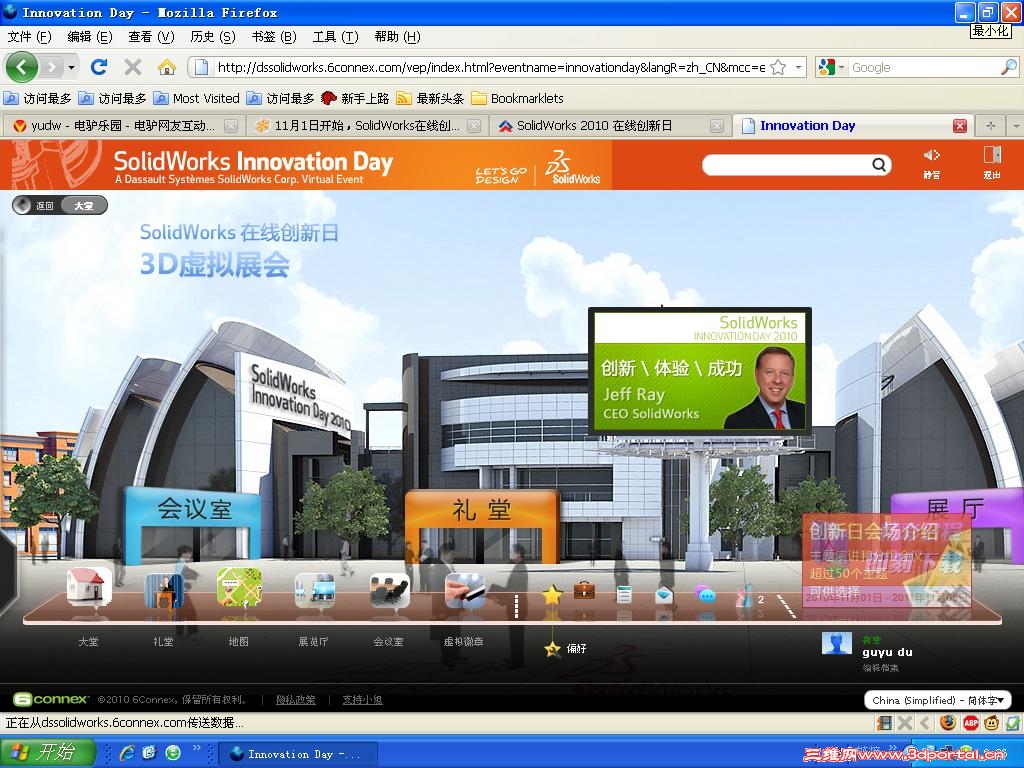Open the 展览厅 exhibition hall dock icon
This screenshot has width=1024, height=768.
(x=314, y=590)
